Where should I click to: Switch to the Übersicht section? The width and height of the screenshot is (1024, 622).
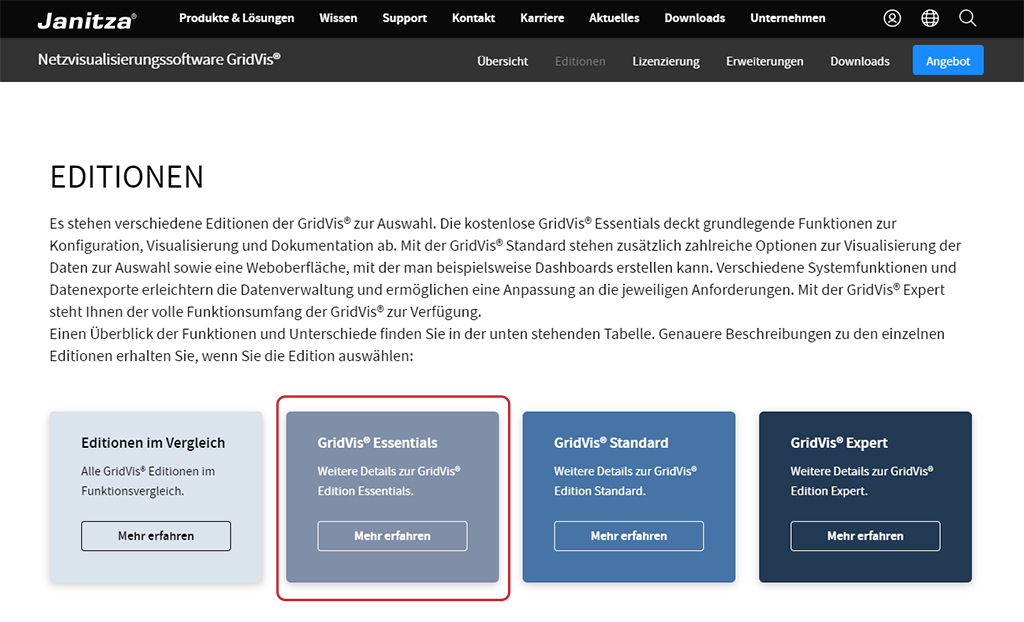pyautogui.click(x=502, y=61)
